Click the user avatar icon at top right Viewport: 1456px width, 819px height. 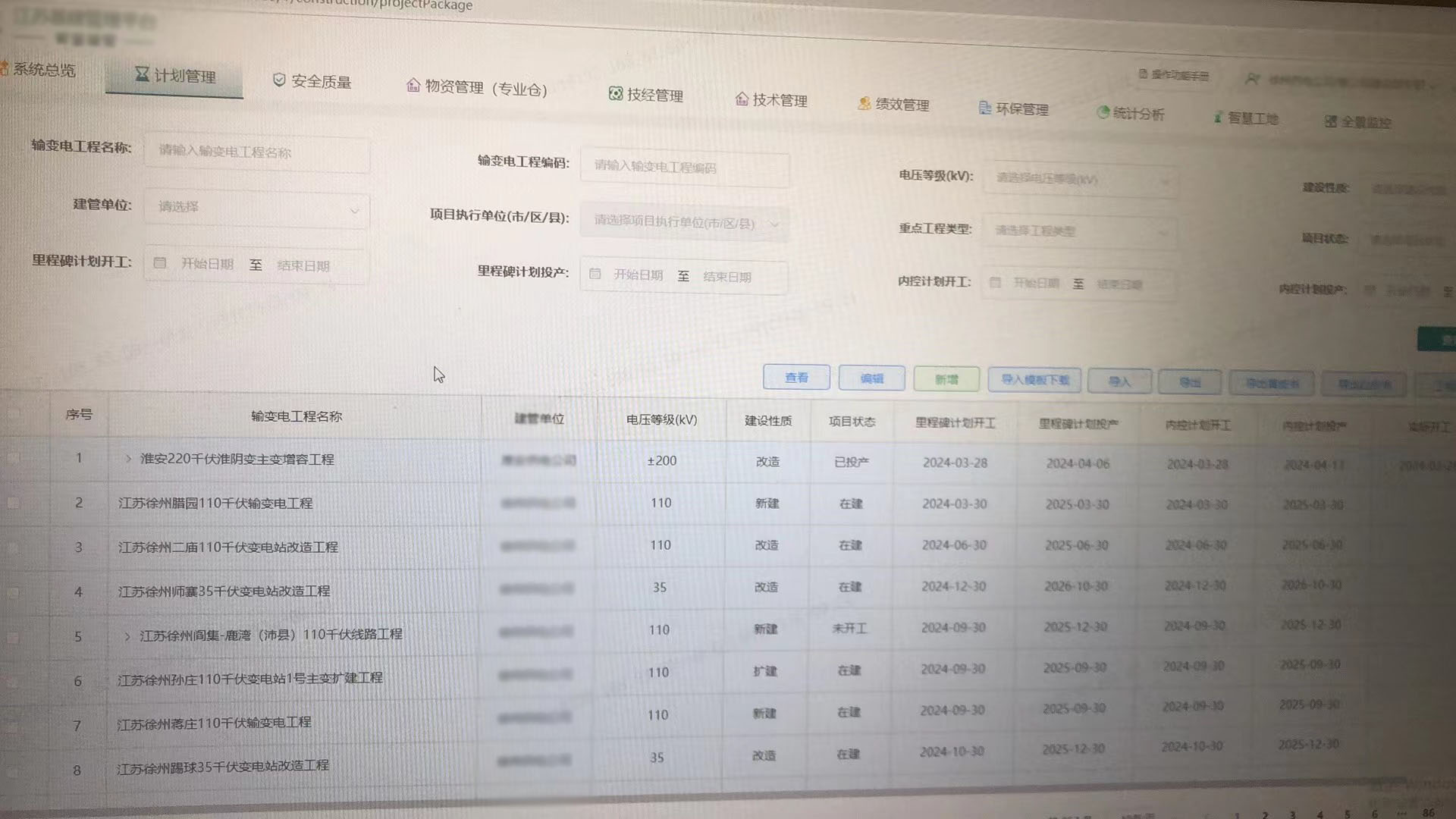pos(1252,79)
